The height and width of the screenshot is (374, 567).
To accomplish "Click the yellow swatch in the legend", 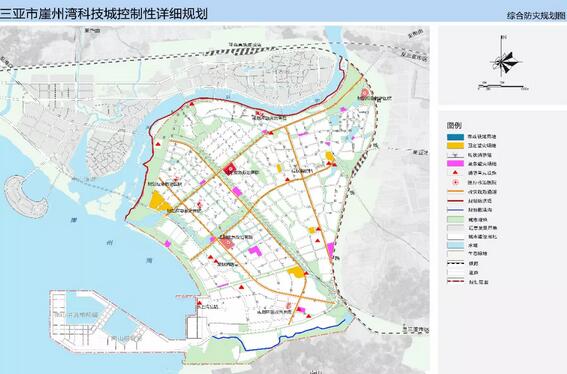I will point(455,146).
